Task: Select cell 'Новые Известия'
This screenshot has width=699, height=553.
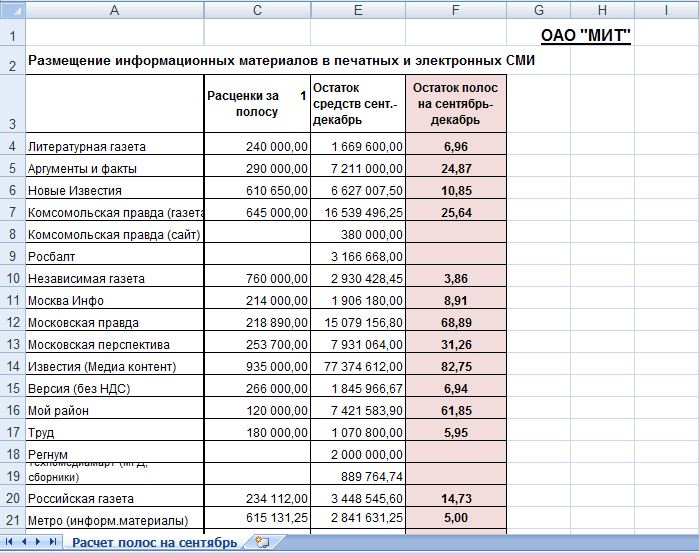Action: pyautogui.click(x=115, y=190)
